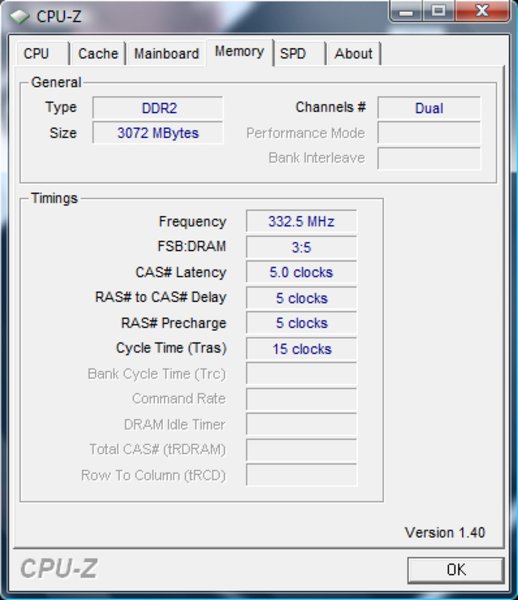518x600 pixels.
Task: Maximize the CPU-Z window
Action: pyautogui.click(x=438, y=11)
